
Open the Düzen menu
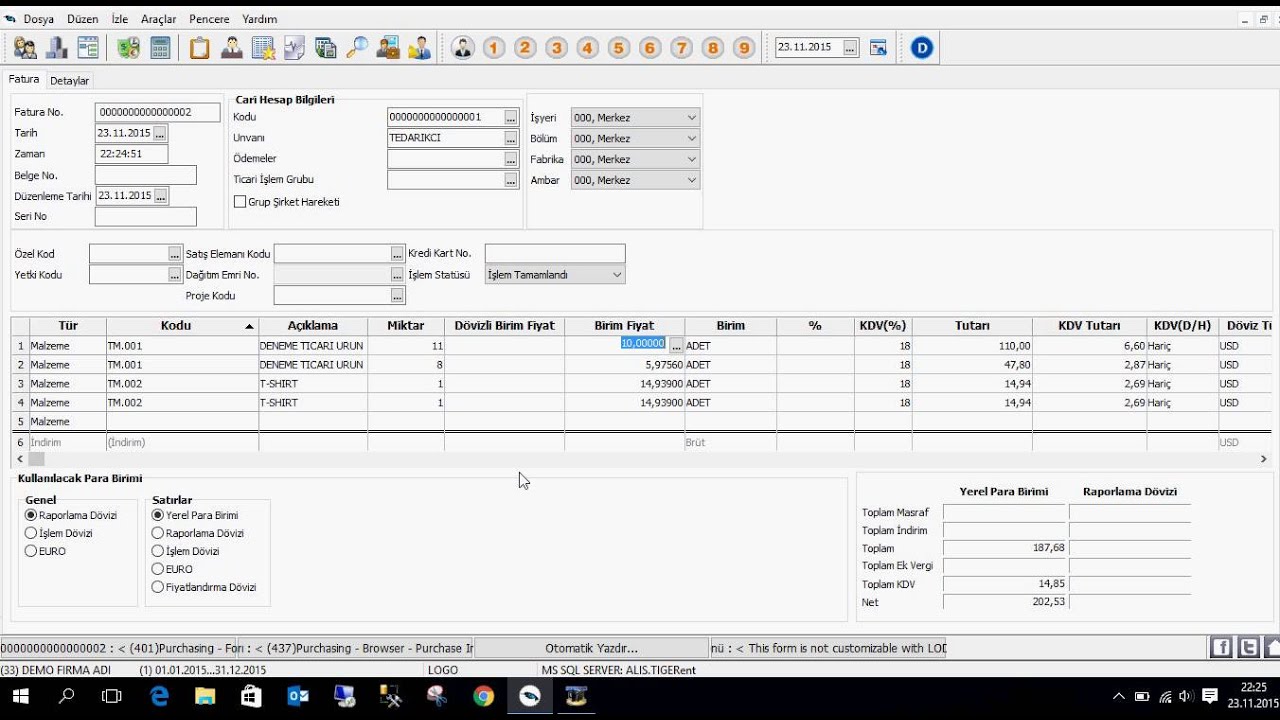click(x=82, y=19)
